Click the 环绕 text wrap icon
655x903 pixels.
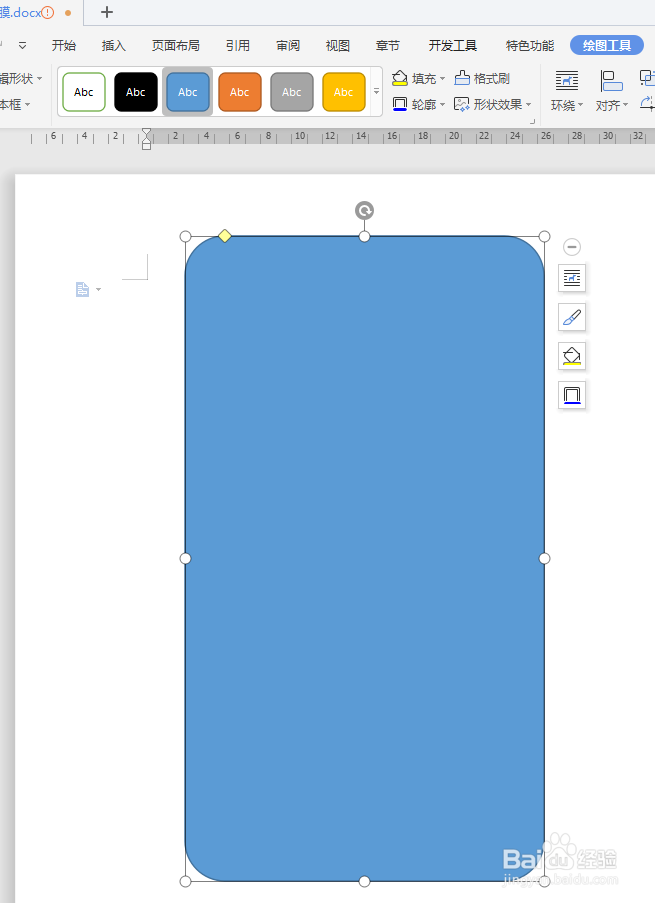tap(567, 81)
